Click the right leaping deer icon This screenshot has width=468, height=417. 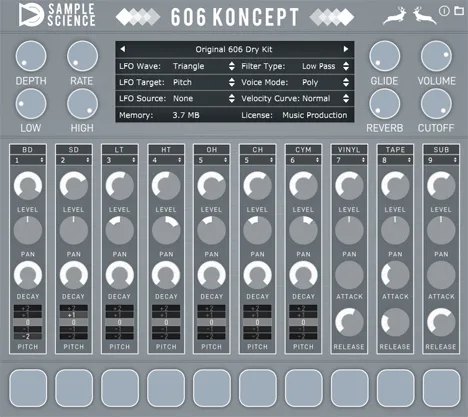(x=424, y=16)
